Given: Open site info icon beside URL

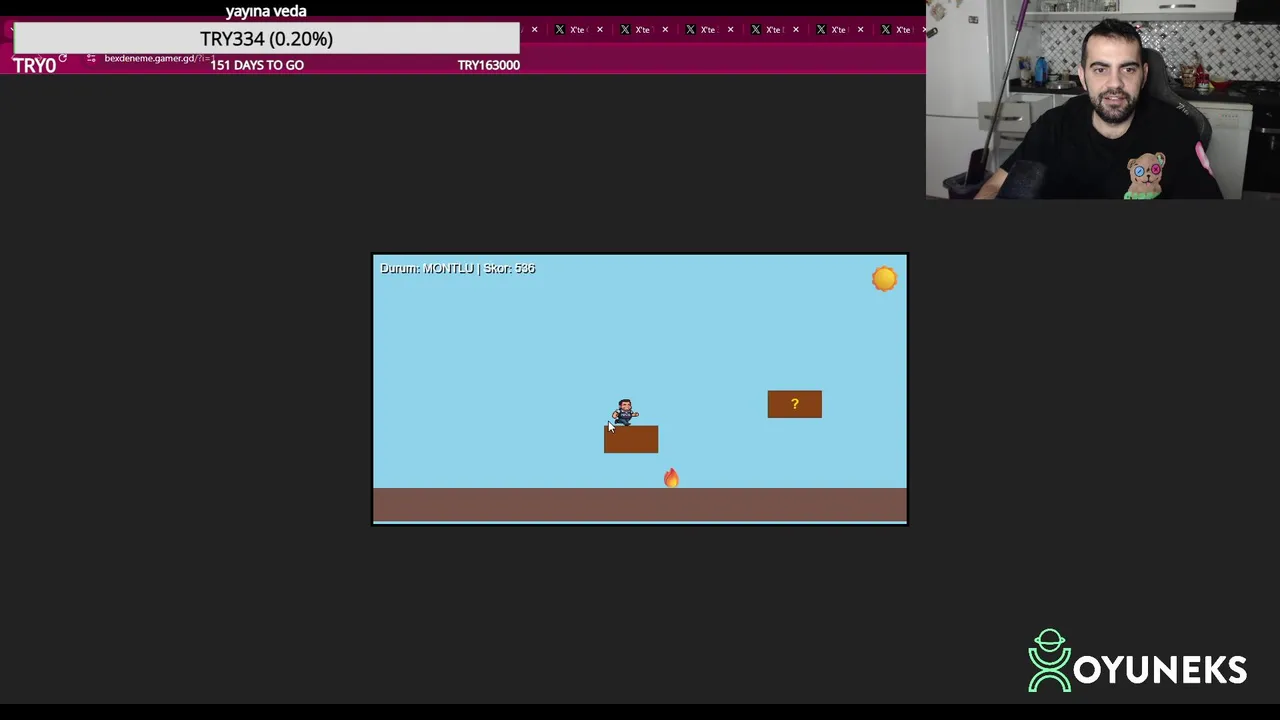Looking at the screenshot, I should pyautogui.click(x=91, y=59).
